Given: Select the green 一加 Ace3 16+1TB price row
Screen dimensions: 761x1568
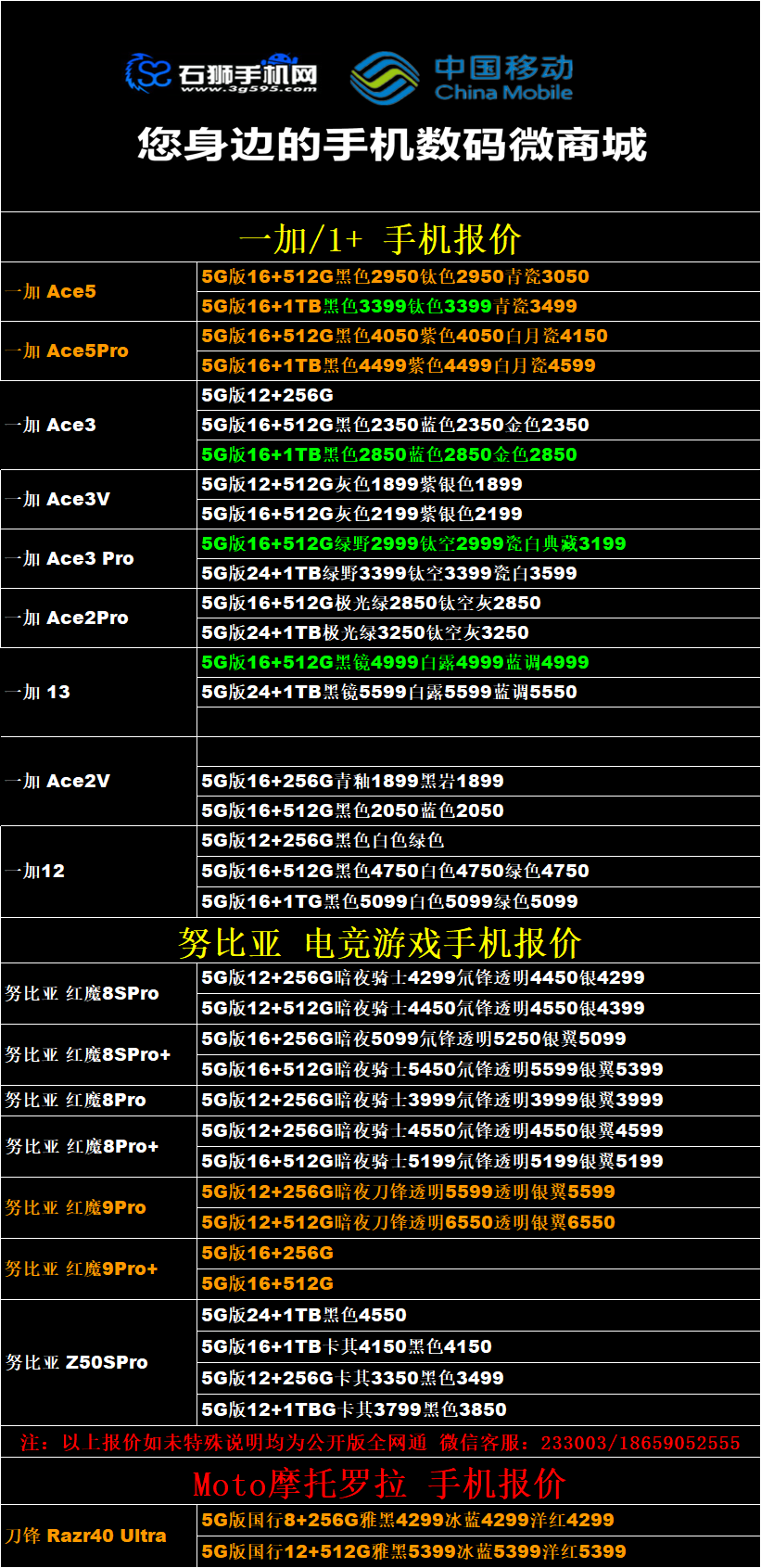Looking at the screenshot, I should [389, 455].
